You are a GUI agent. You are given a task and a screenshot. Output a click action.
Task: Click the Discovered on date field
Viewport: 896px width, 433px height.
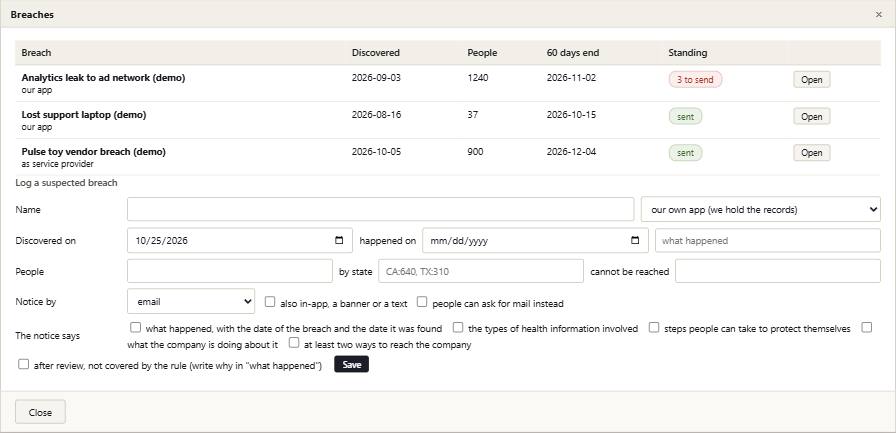[x=240, y=240]
